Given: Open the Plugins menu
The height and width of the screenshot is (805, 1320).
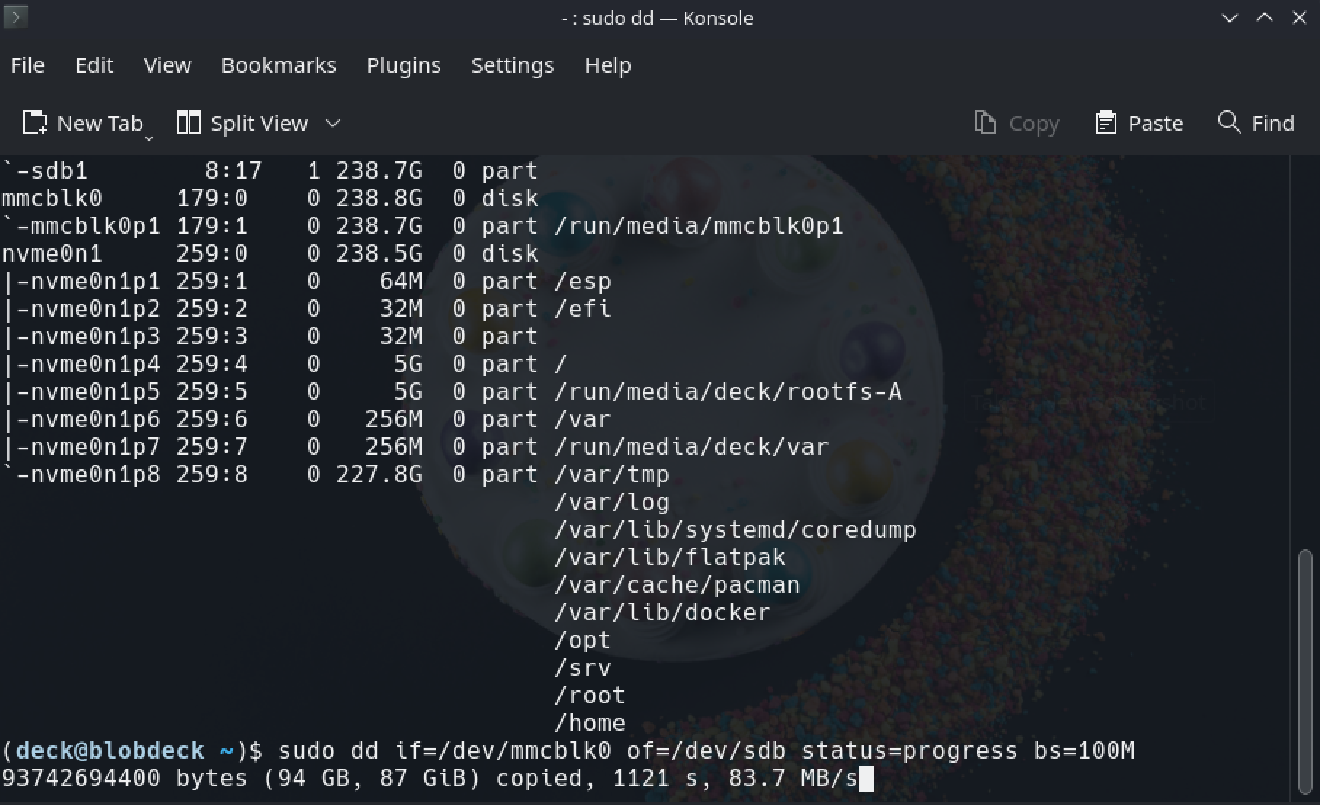Looking at the screenshot, I should (x=403, y=65).
